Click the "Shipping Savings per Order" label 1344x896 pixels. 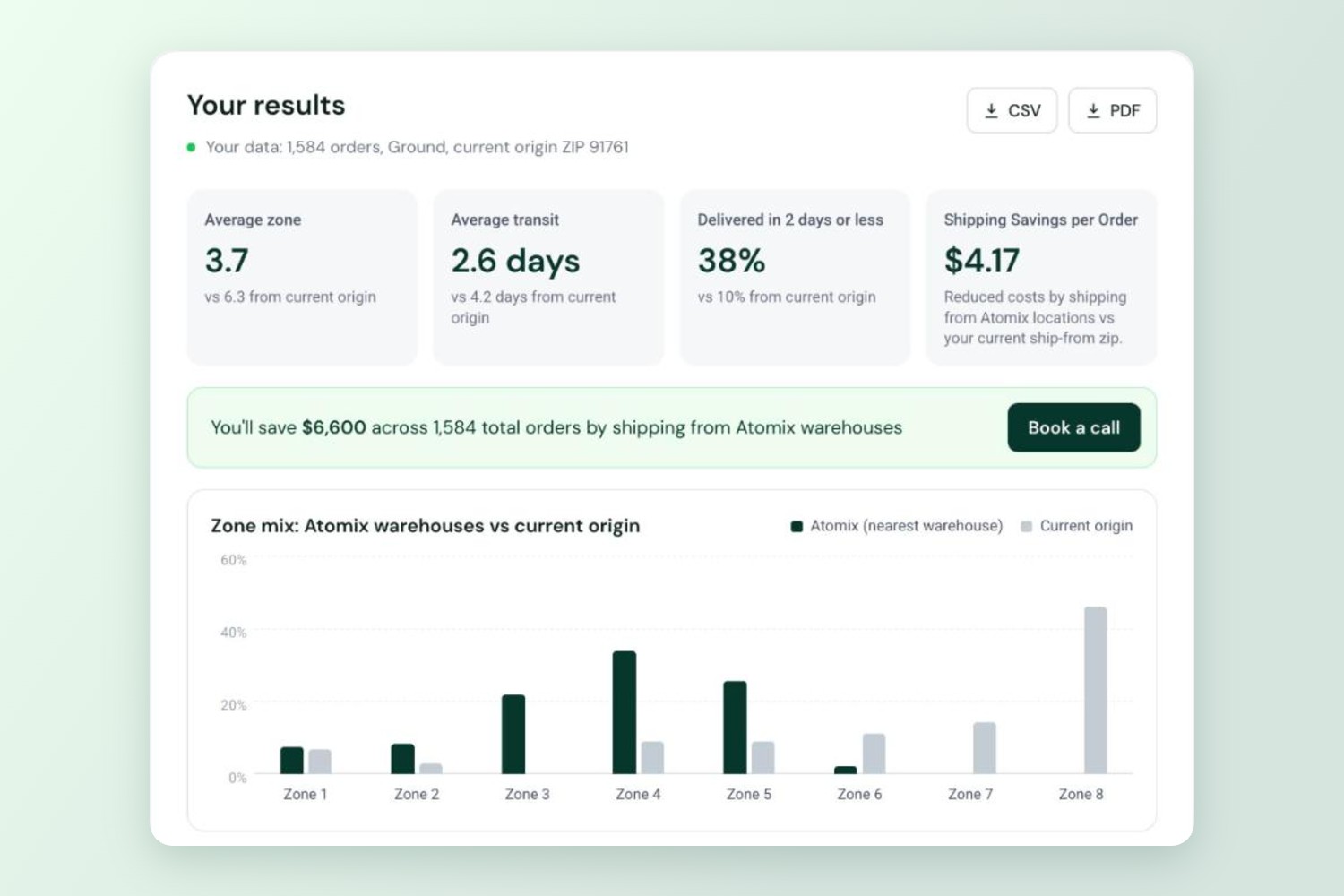point(1040,220)
